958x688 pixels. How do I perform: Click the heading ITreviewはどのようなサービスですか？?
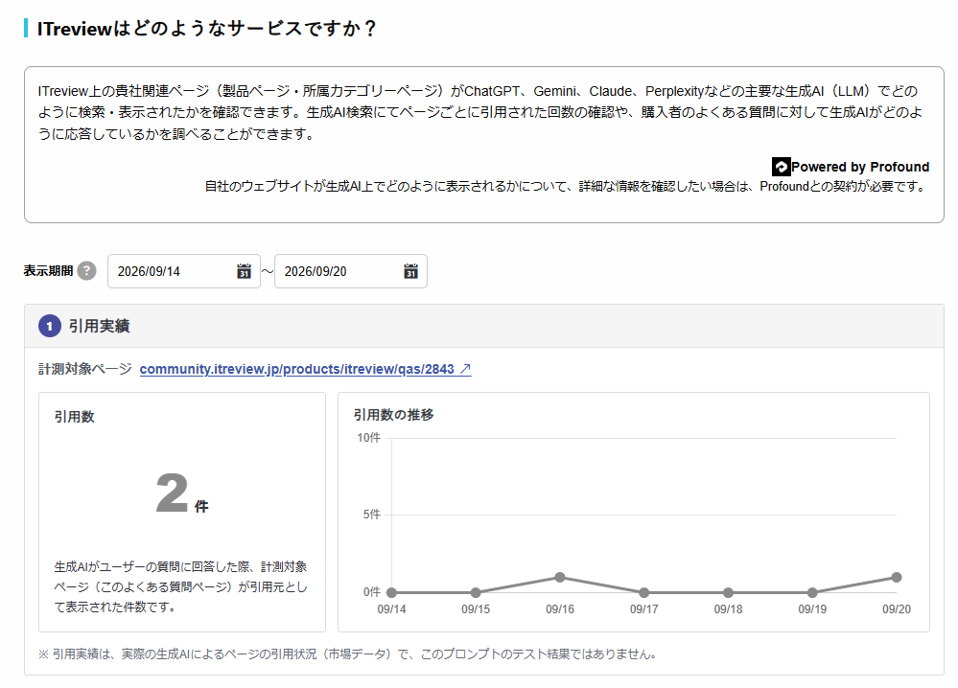click(x=207, y=29)
